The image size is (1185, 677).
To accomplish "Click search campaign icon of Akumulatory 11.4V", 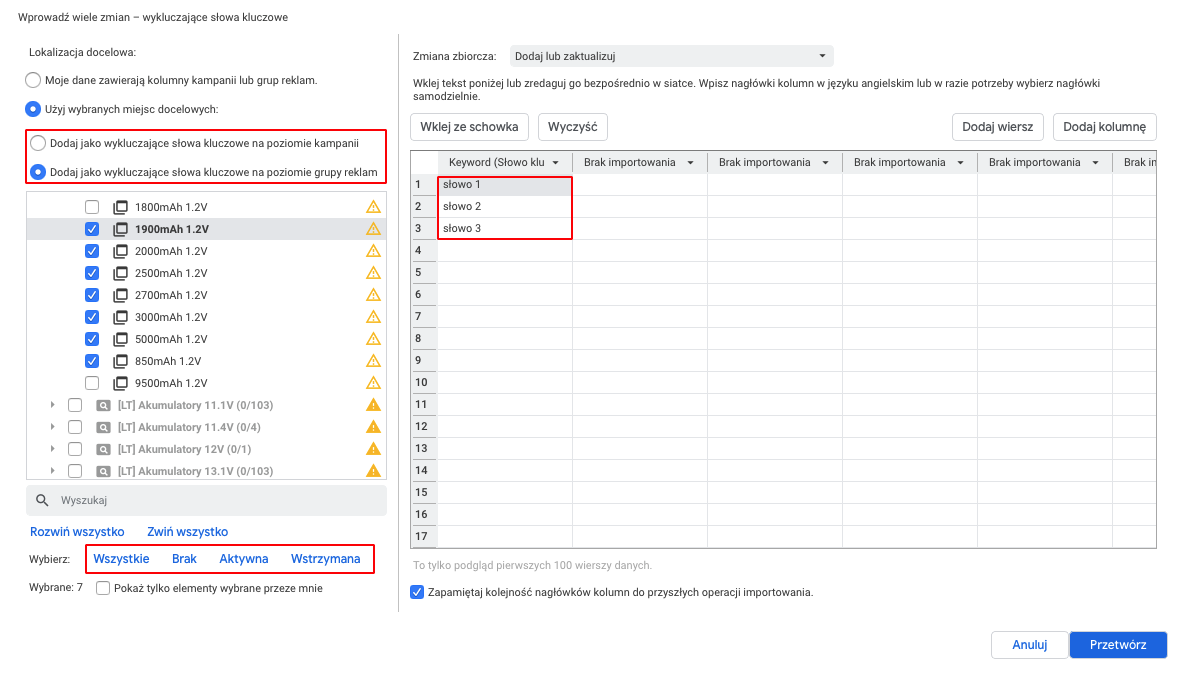I will click(x=104, y=428).
